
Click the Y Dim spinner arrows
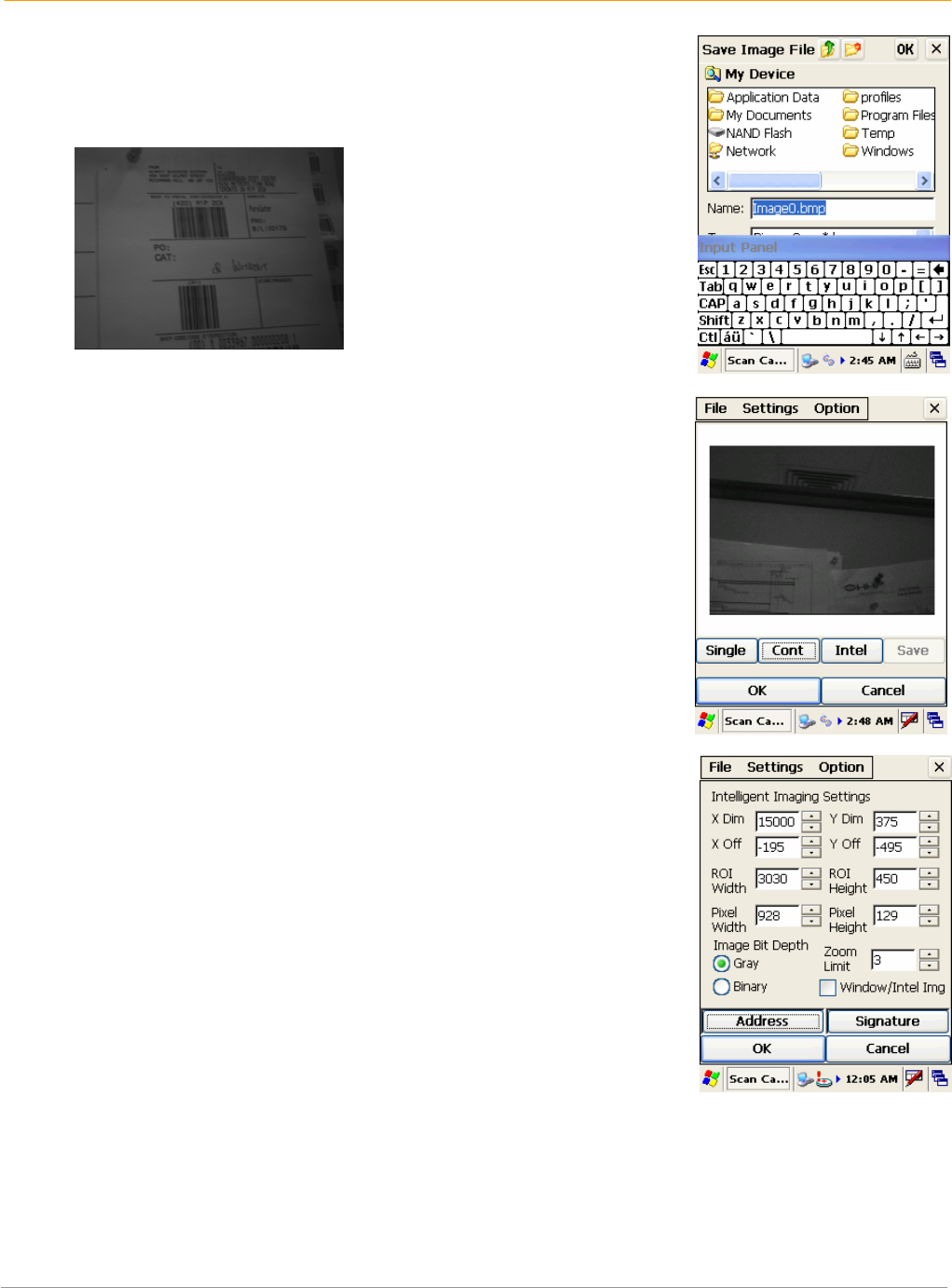coord(929,821)
